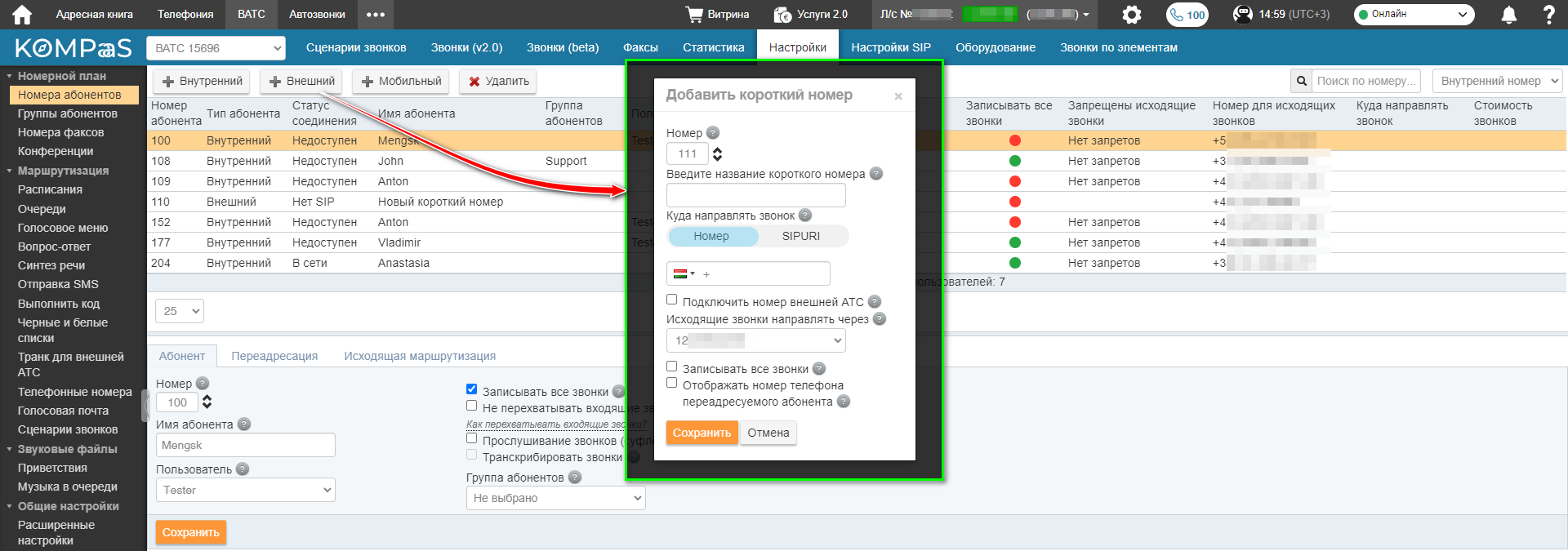This screenshot has width=1568, height=551.
Task: Click the search magnifier icon
Action: pyautogui.click(x=1302, y=81)
